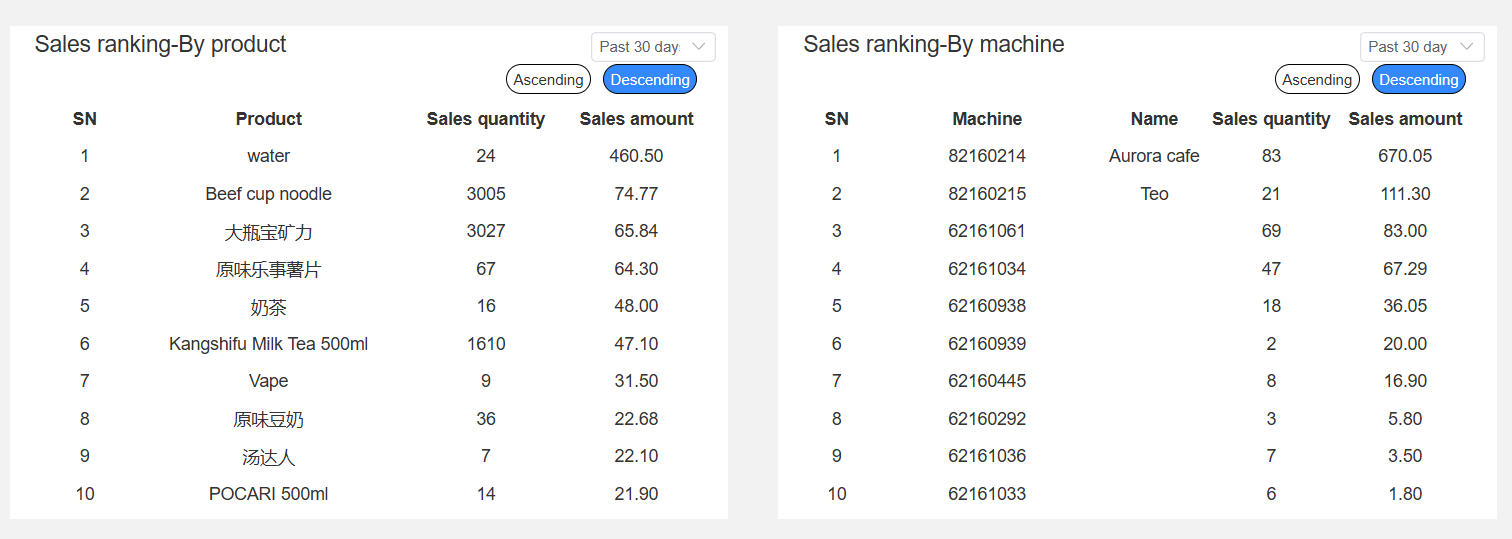The image size is (1512, 539).
Task: Select Kangshifu Milk Tea 500ml product
Action: coord(269,344)
